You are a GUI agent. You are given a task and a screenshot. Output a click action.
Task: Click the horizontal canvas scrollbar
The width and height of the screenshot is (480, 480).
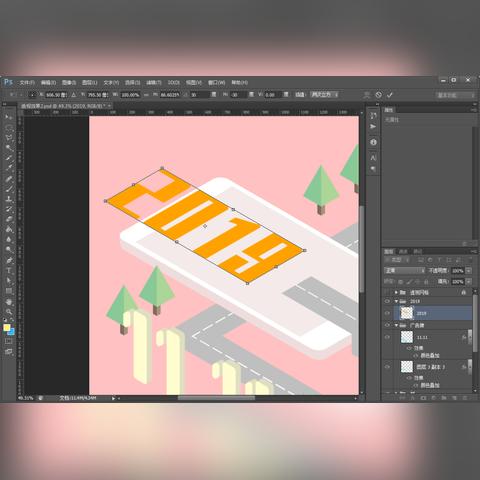216,398
